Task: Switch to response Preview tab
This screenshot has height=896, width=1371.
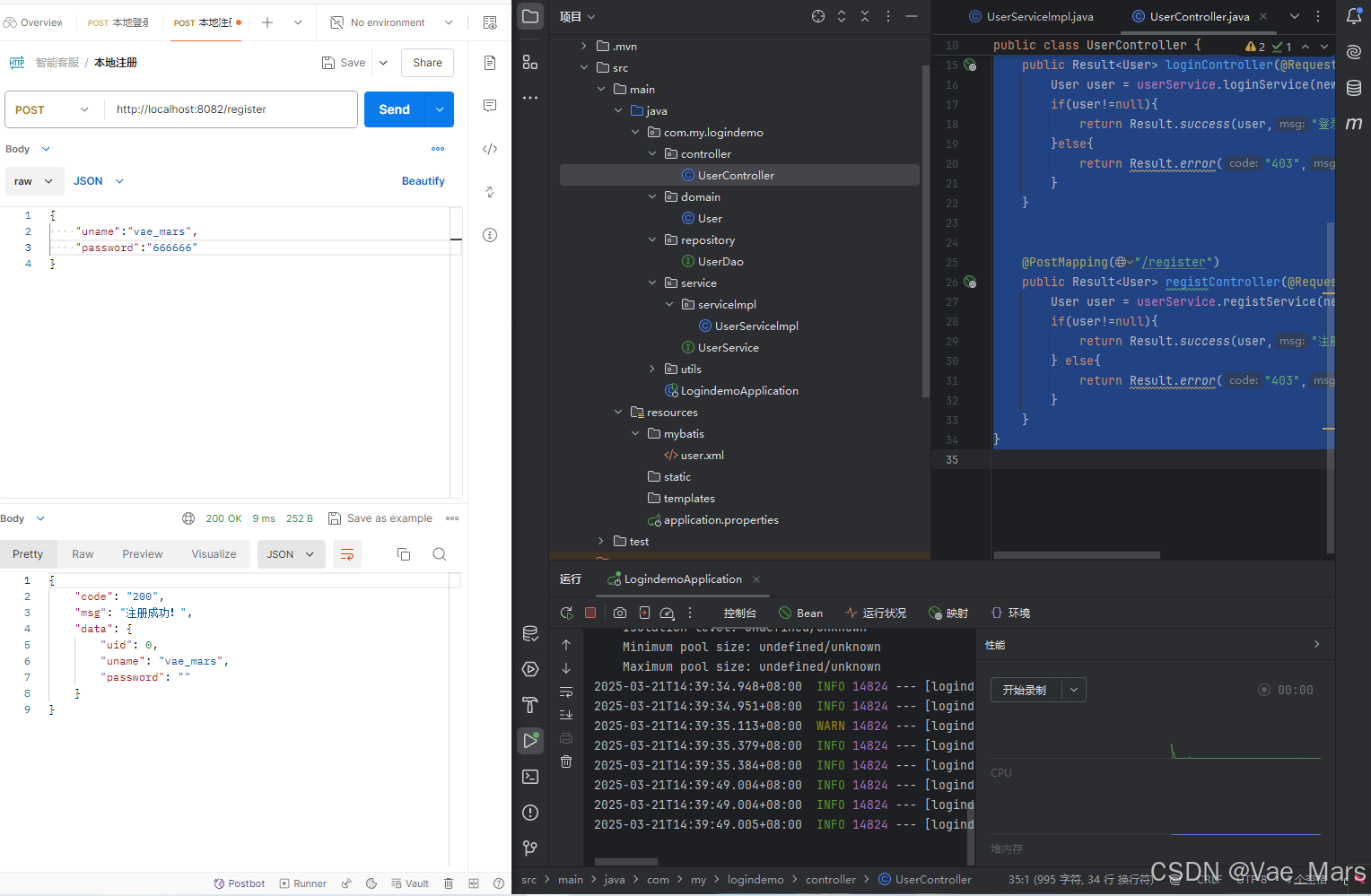Action: point(143,554)
